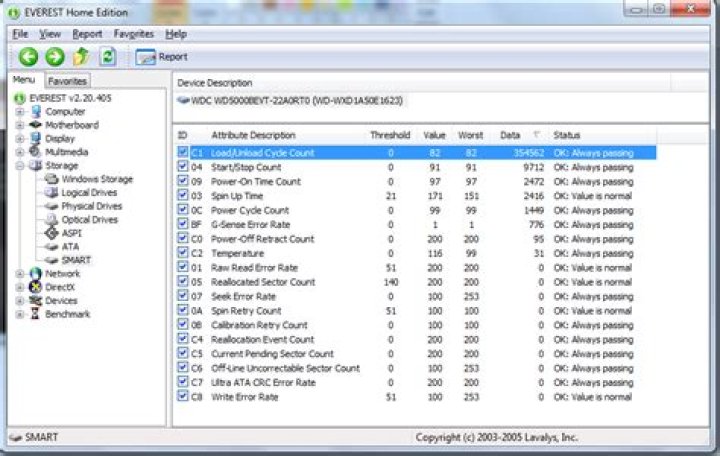Toggle the Write Error Rate checkbox

coord(183,396)
